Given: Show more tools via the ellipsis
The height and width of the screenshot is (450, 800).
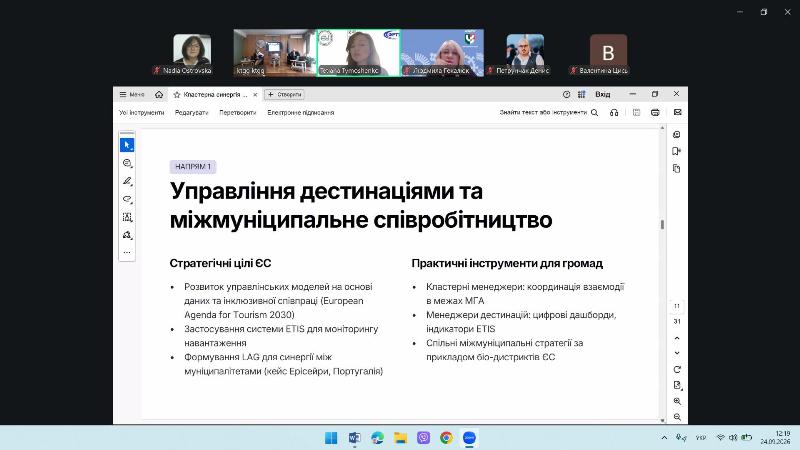Looking at the screenshot, I should (127, 252).
